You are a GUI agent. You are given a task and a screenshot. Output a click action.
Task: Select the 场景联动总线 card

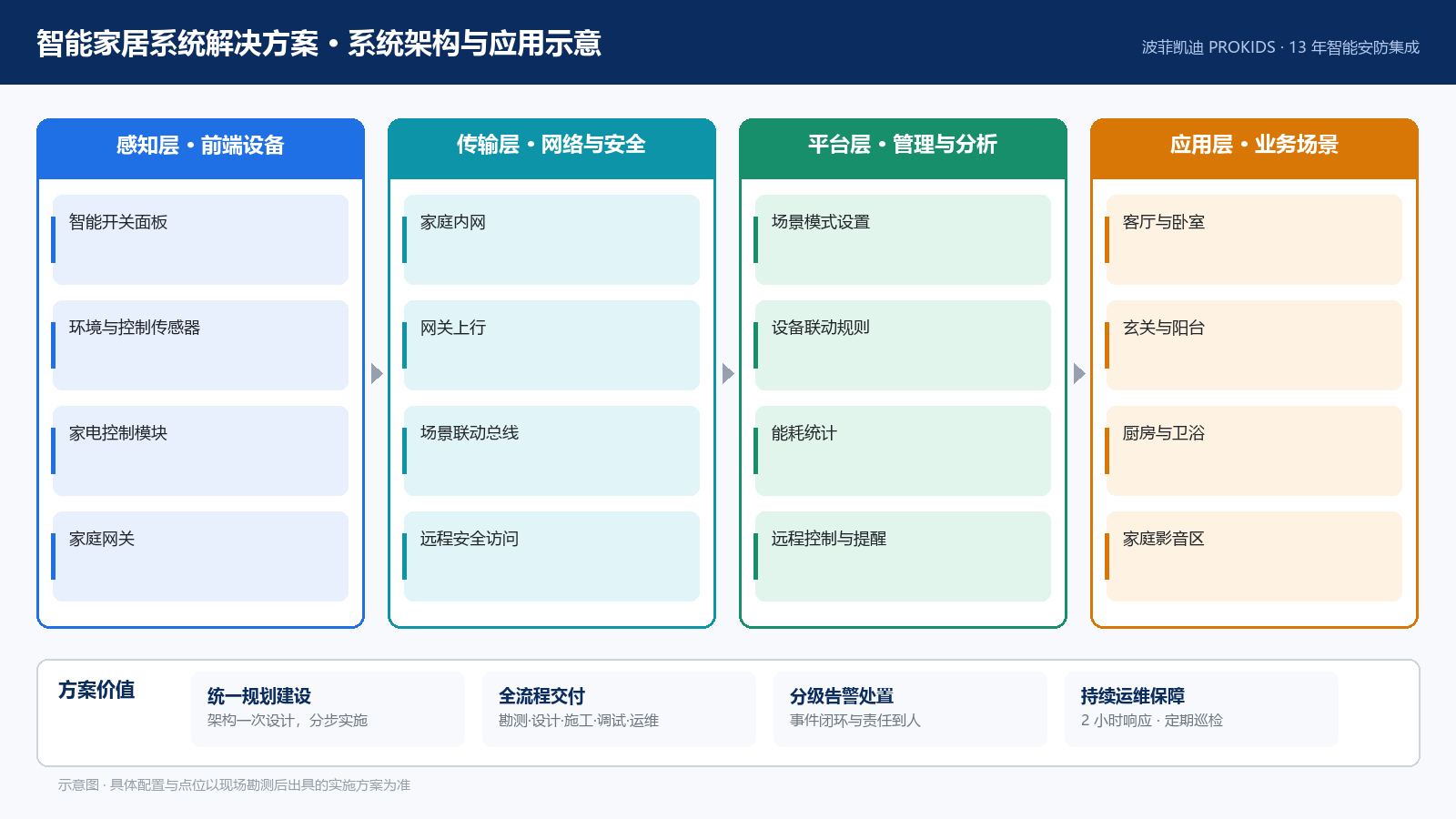551,450
